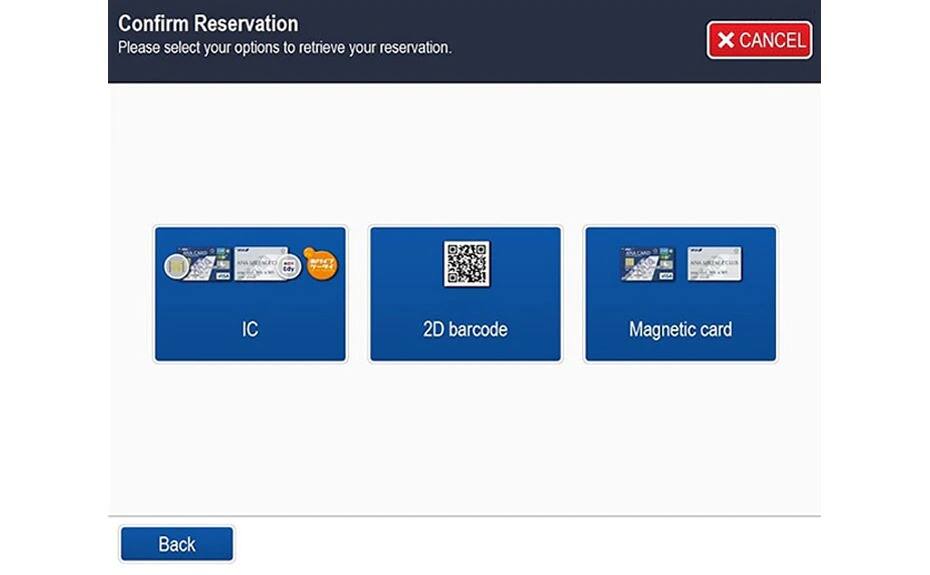Tap the Edy logo on IC tile
The width and height of the screenshot is (930, 575).
pos(290,266)
